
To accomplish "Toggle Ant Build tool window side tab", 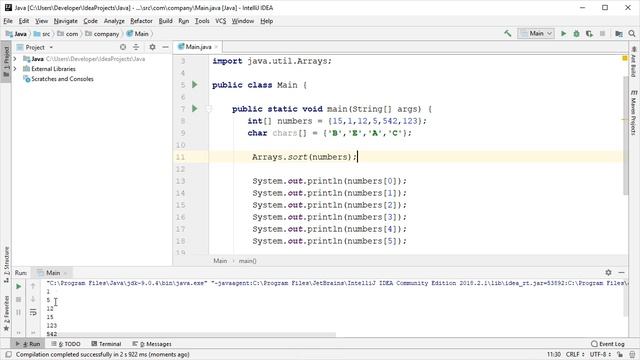I will [633, 61].
